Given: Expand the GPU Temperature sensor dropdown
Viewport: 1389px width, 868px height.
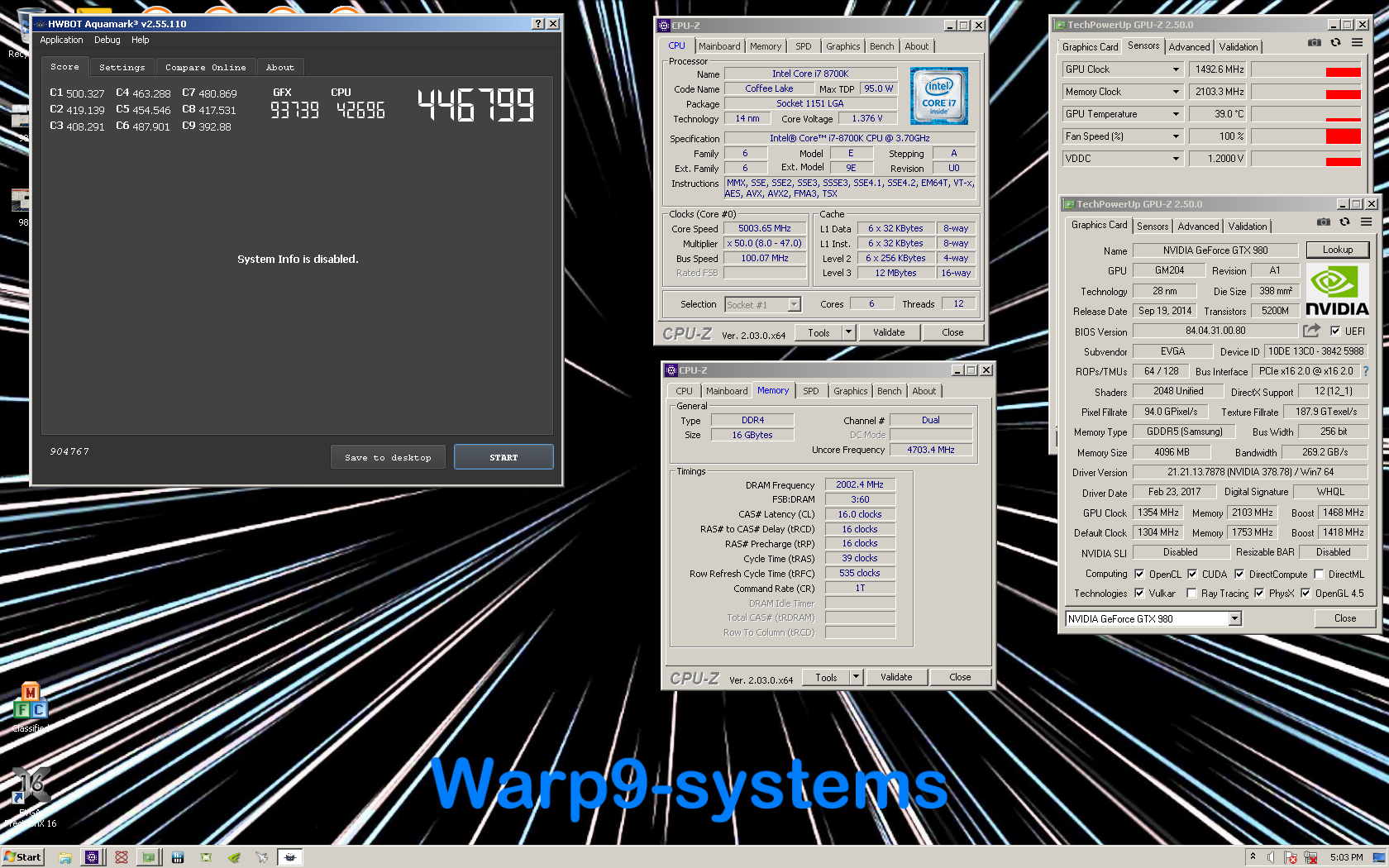Looking at the screenshot, I should (1176, 114).
